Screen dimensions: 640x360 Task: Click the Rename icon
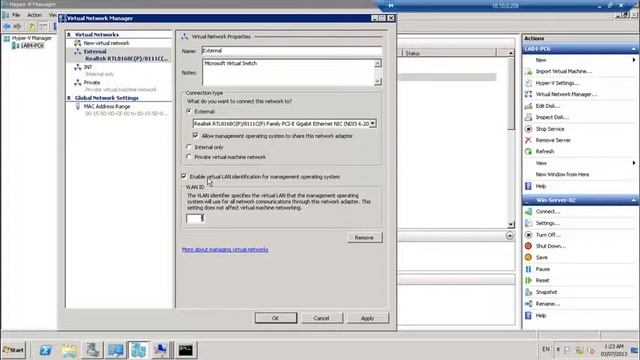coord(528,304)
